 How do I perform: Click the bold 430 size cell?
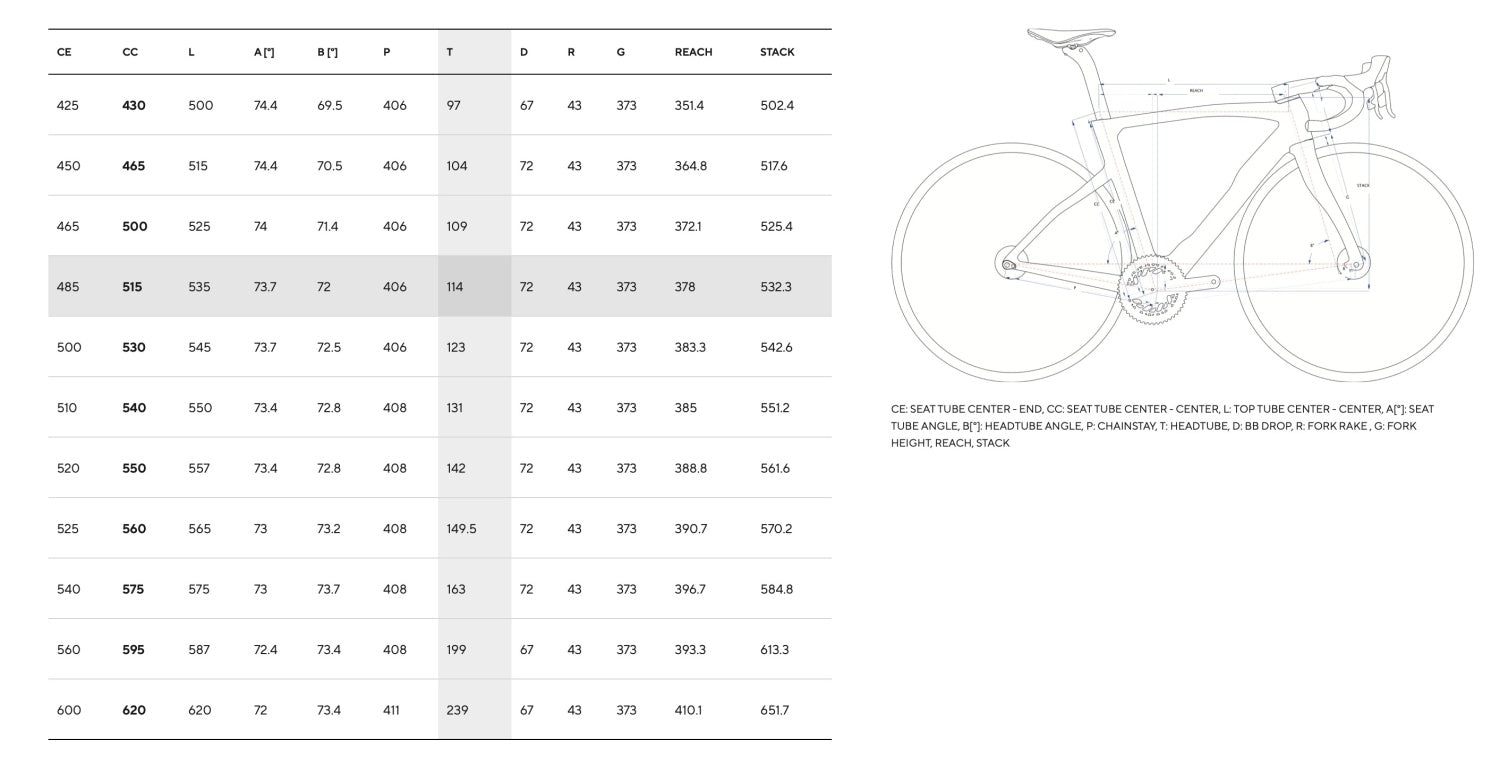133,105
